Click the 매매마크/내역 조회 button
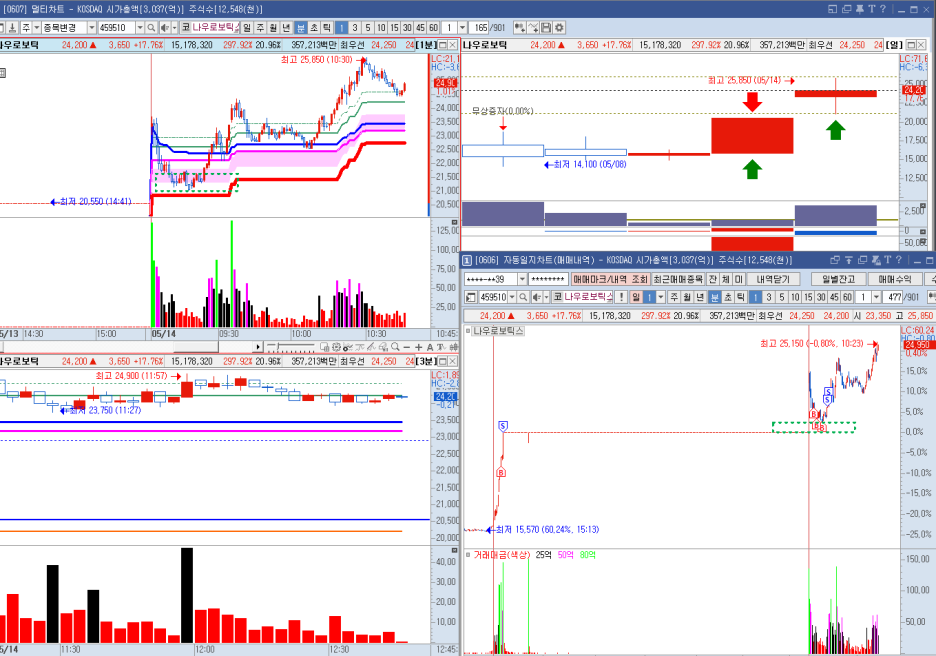This screenshot has width=936, height=656. pos(610,279)
